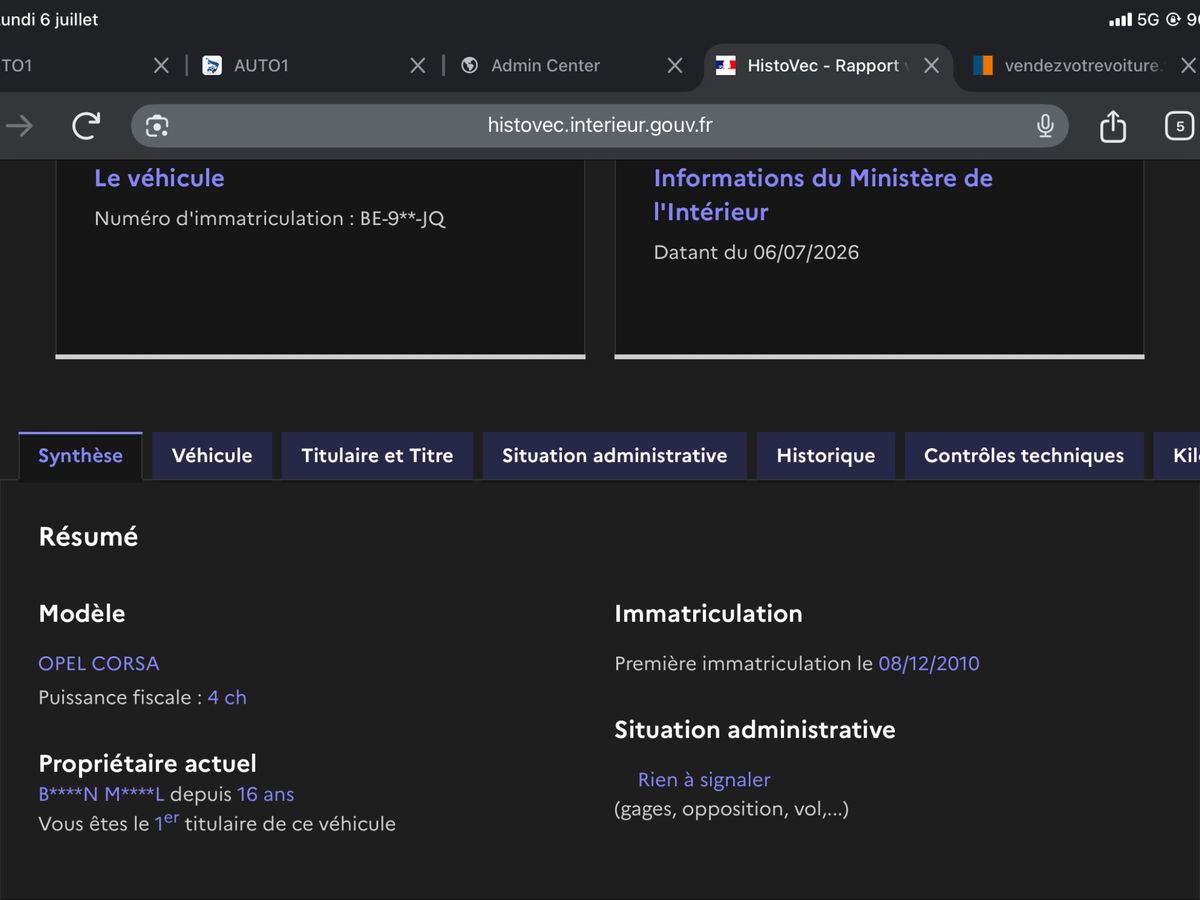Image resolution: width=1200 pixels, height=900 pixels.
Task: Click the OPEL CORSA model text
Action: pos(98,664)
